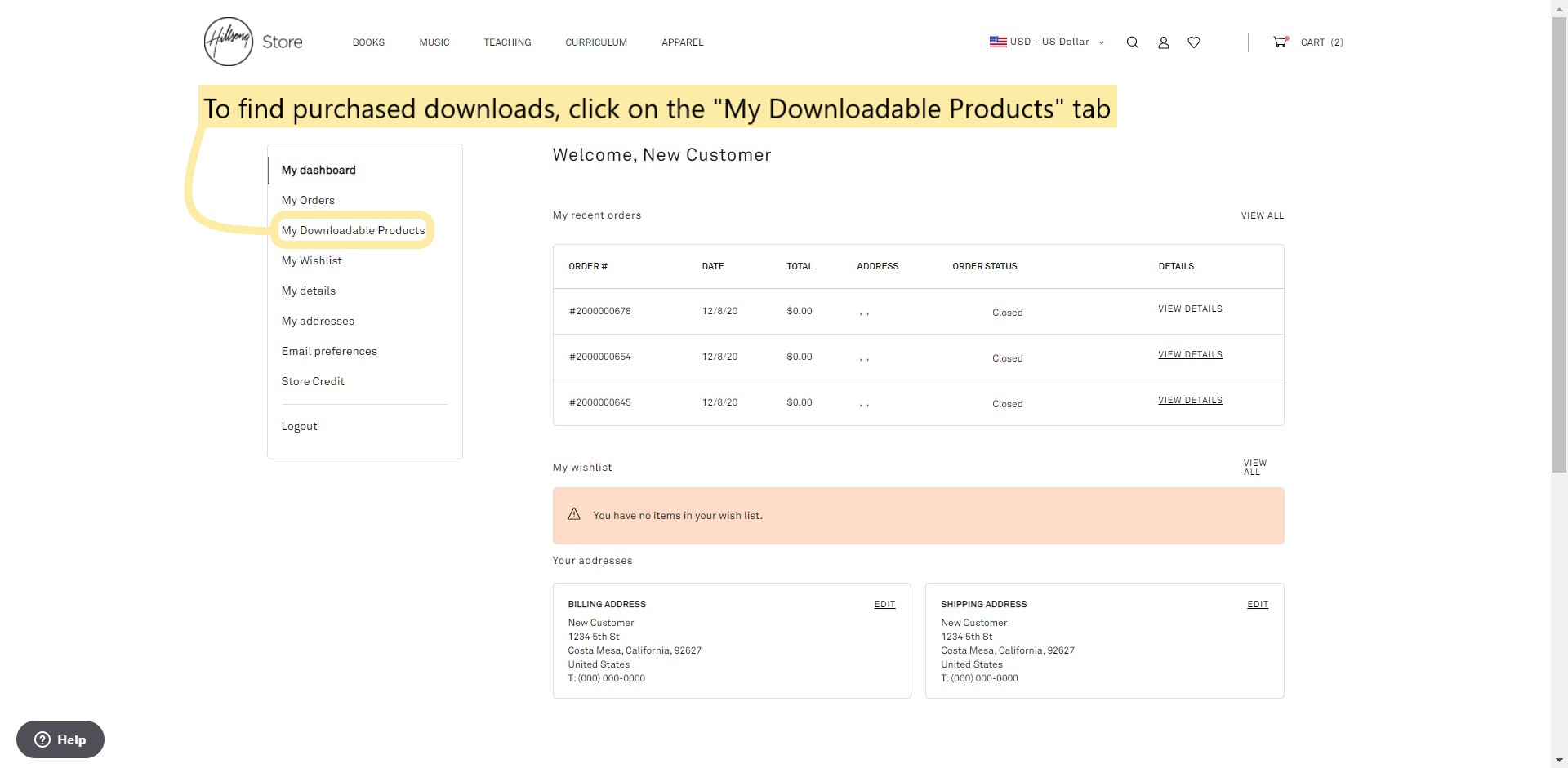
Task: Open the Music menu
Action: click(x=434, y=42)
